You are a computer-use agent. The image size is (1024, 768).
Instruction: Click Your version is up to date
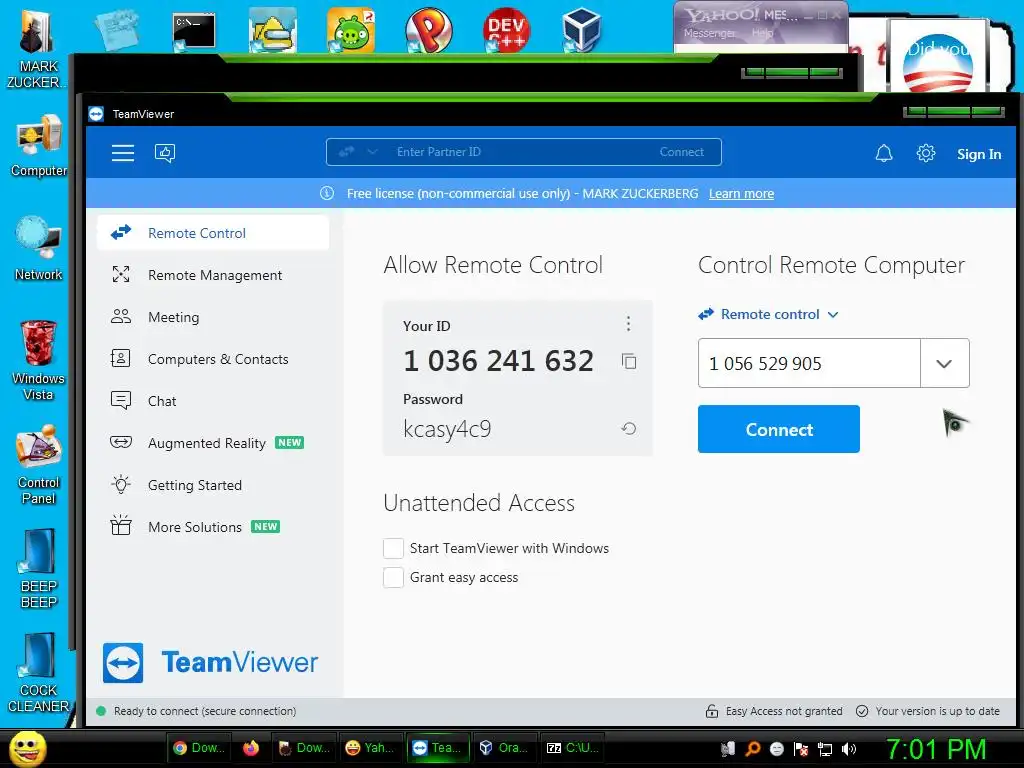[x=937, y=711]
